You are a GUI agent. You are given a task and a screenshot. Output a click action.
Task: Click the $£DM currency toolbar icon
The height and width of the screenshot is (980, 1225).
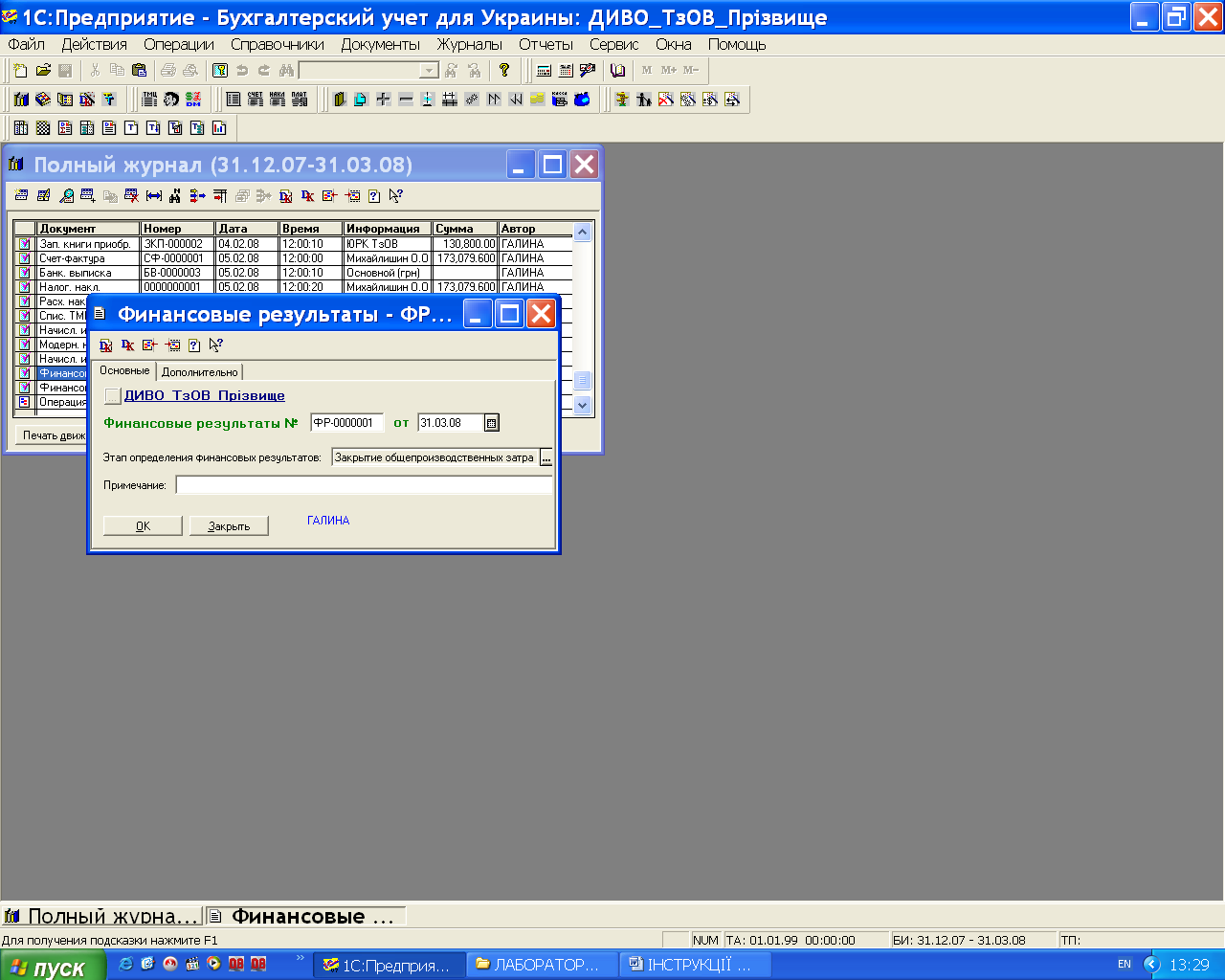193,99
